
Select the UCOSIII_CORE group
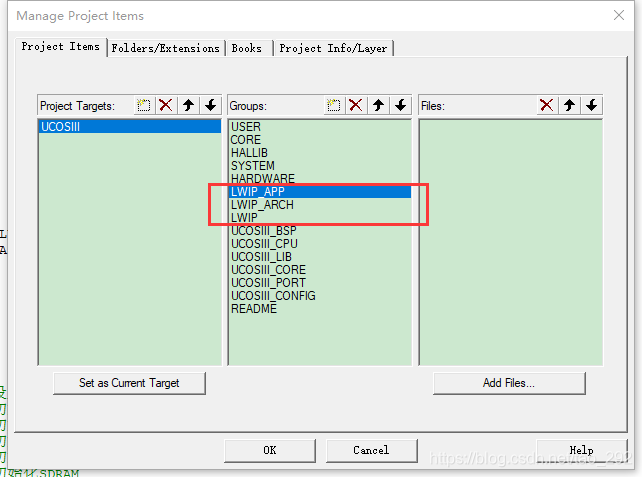pos(320,270)
